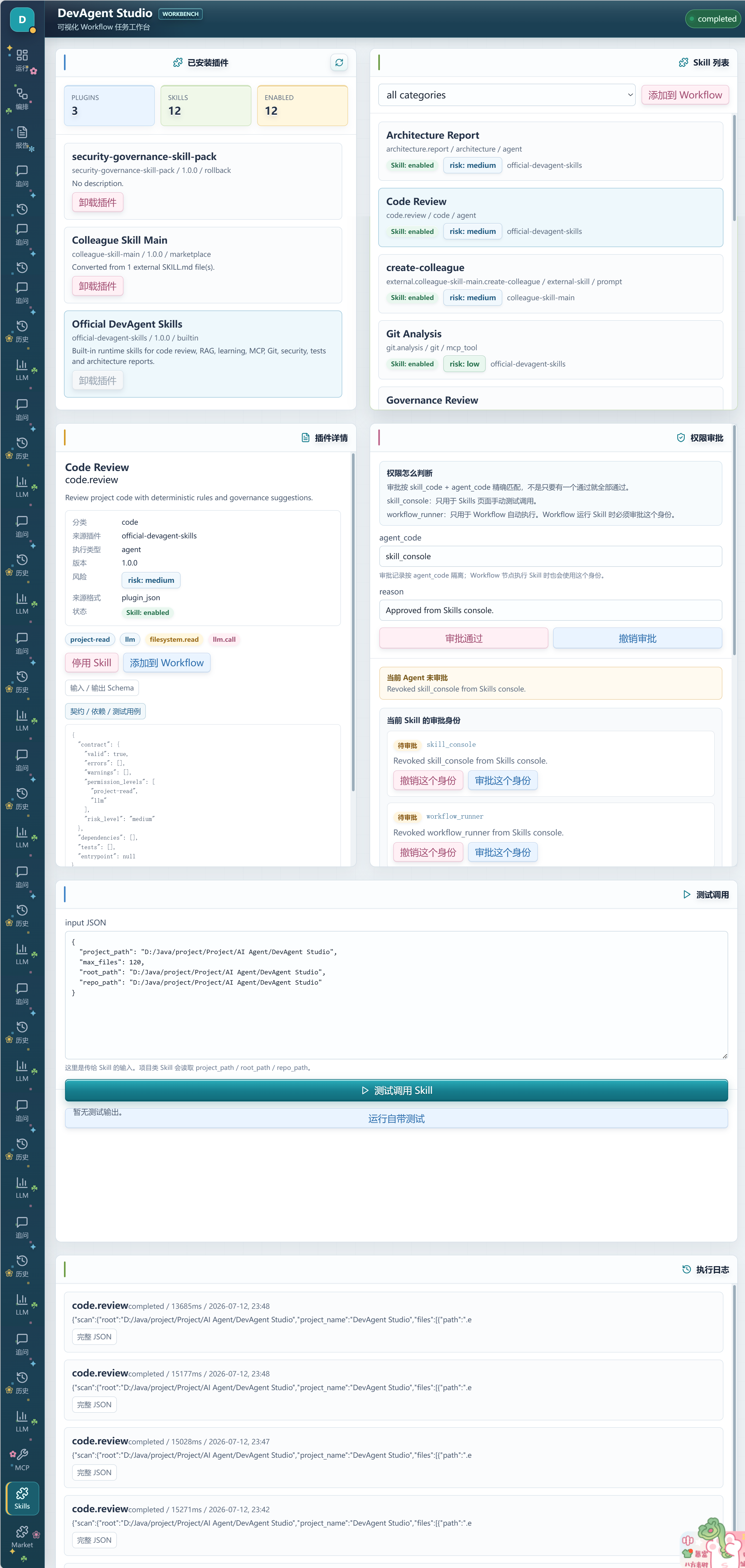Screen dimensions: 745x1568
Task: Focus the reason input field
Action: point(551,610)
